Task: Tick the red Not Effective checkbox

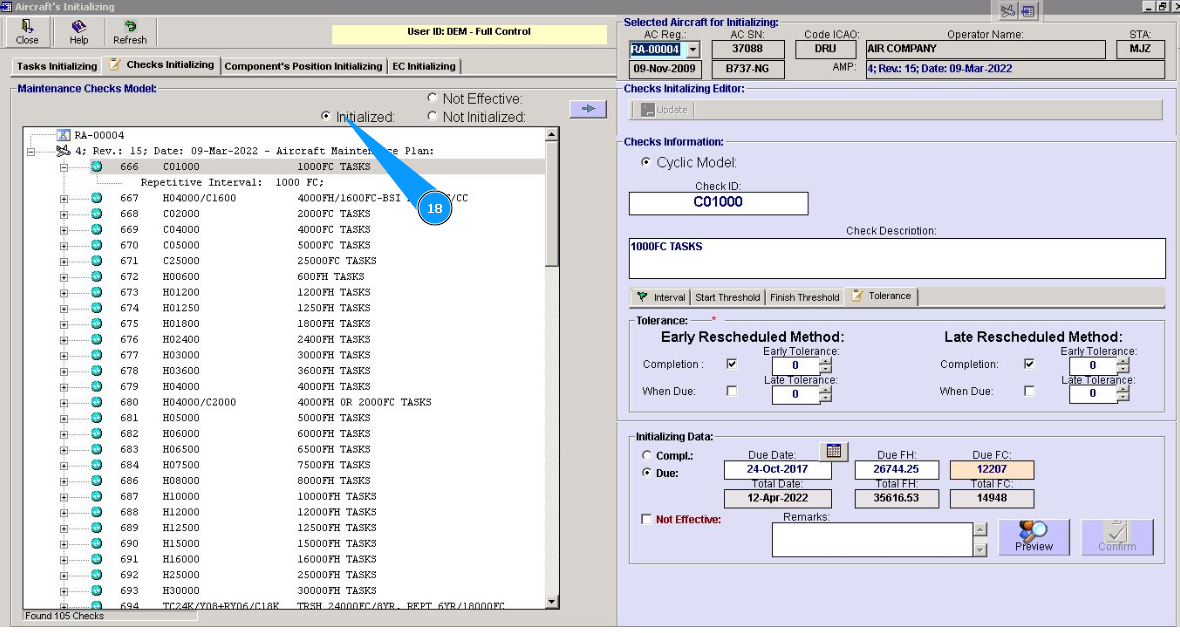Action: 647,519
